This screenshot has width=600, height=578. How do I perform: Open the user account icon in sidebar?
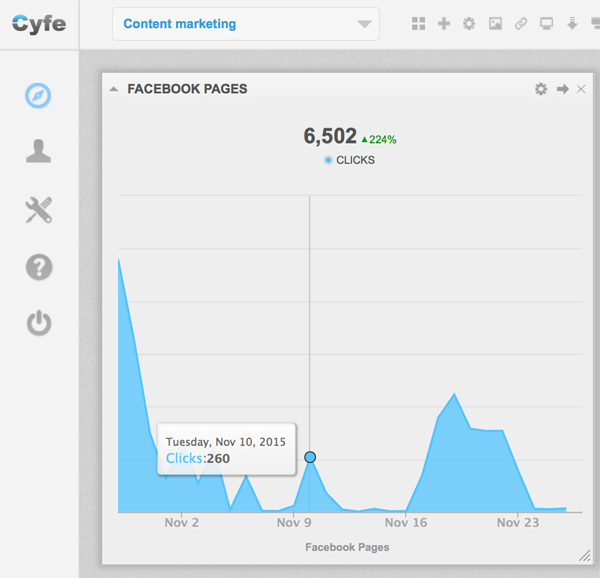tap(38, 151)
